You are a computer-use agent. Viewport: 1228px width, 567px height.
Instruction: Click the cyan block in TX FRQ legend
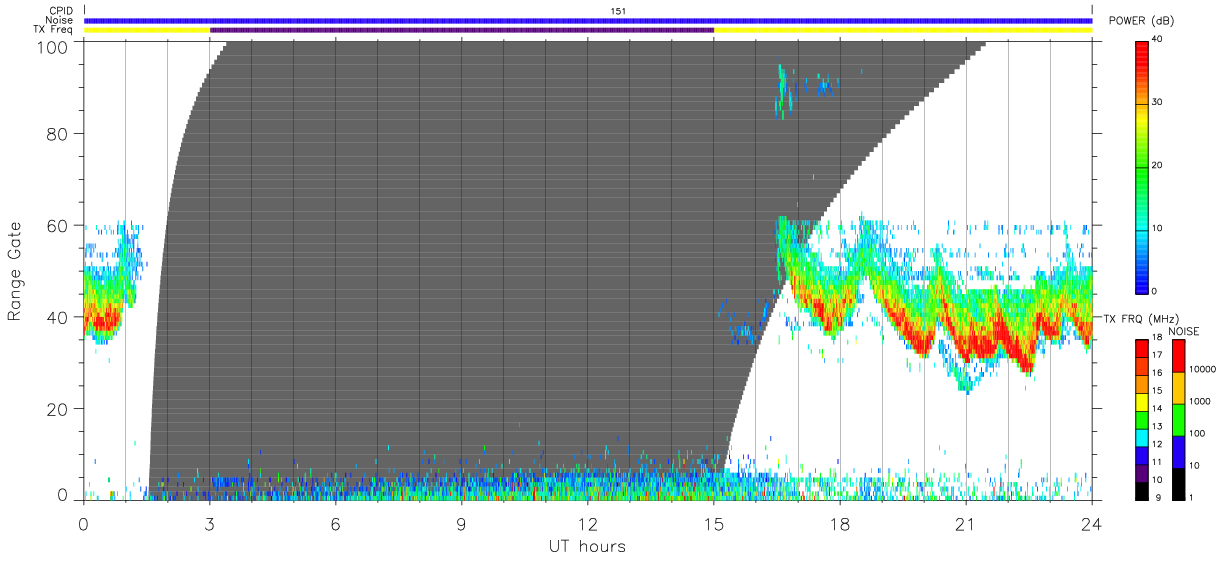(1142, 436)
